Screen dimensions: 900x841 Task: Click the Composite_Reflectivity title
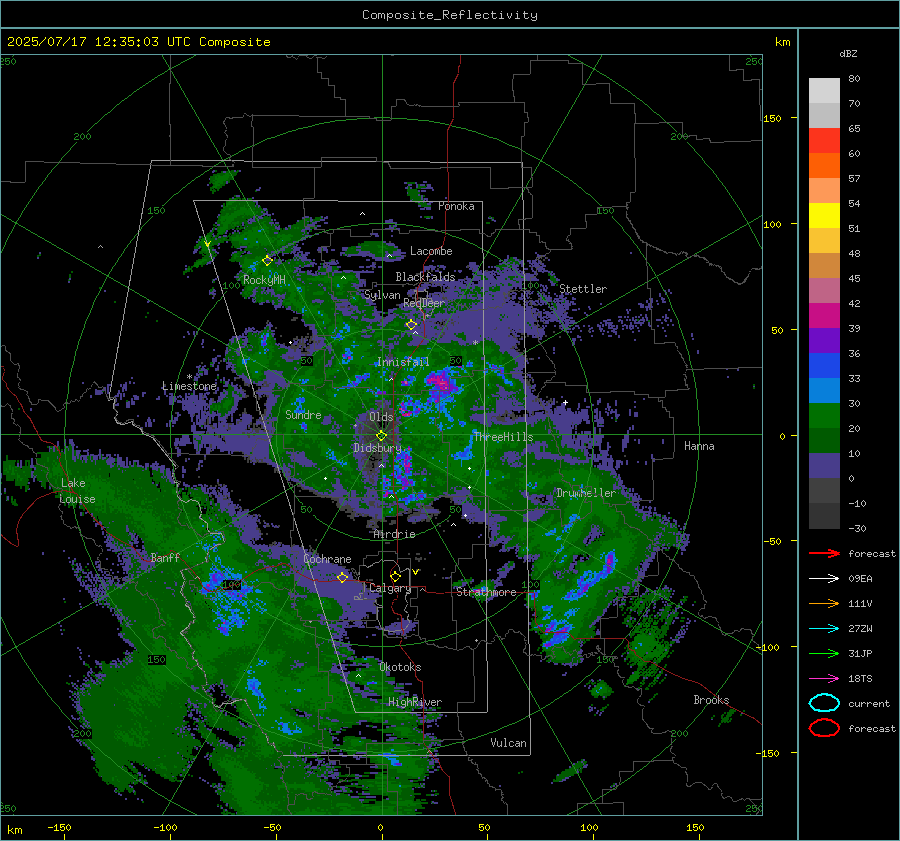[x=450, y=15]
